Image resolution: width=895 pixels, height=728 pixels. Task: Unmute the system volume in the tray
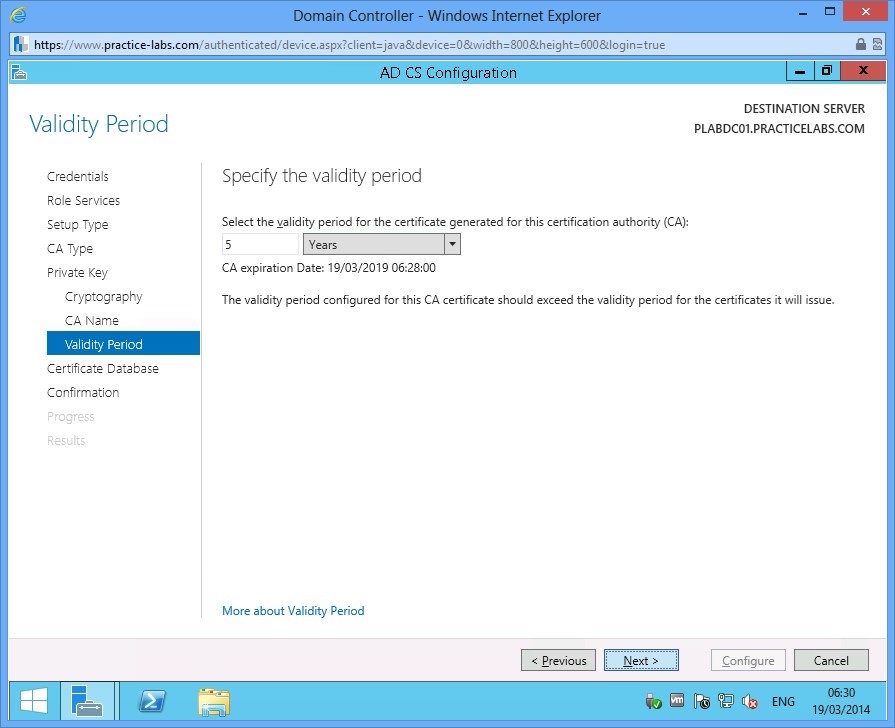click(x=751, y=701)
